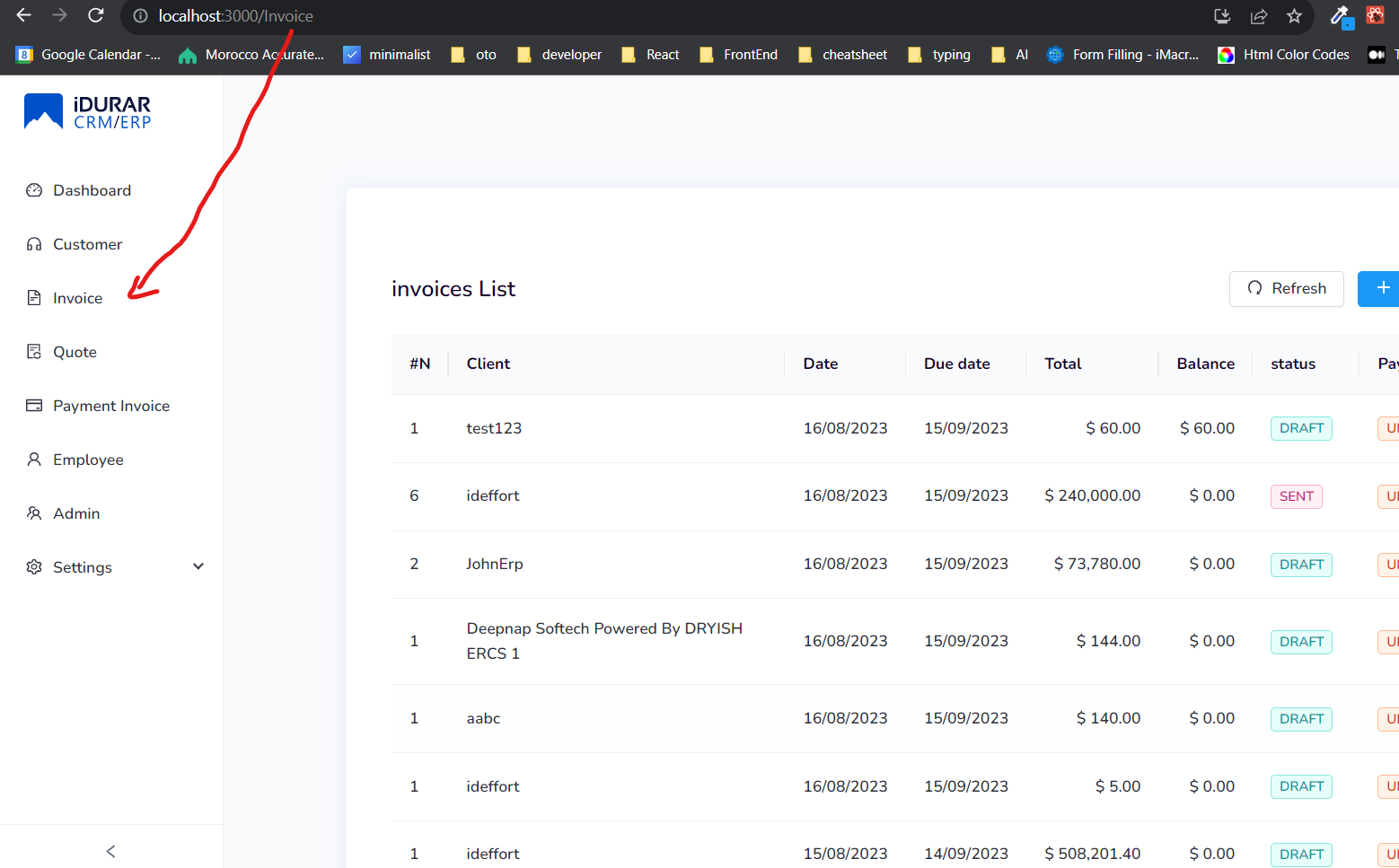Image resolution: width=1399 pixels, height=868 pixels.
Task: Click the share icon in the toolbar
Action: coord(1258,16)
